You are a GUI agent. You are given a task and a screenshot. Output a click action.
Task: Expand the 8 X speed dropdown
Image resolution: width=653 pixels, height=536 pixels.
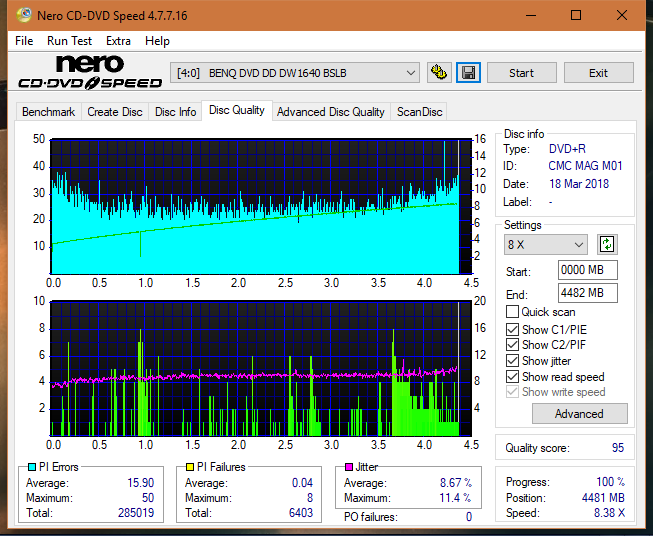pyautogui.click(x=546, y=244)
